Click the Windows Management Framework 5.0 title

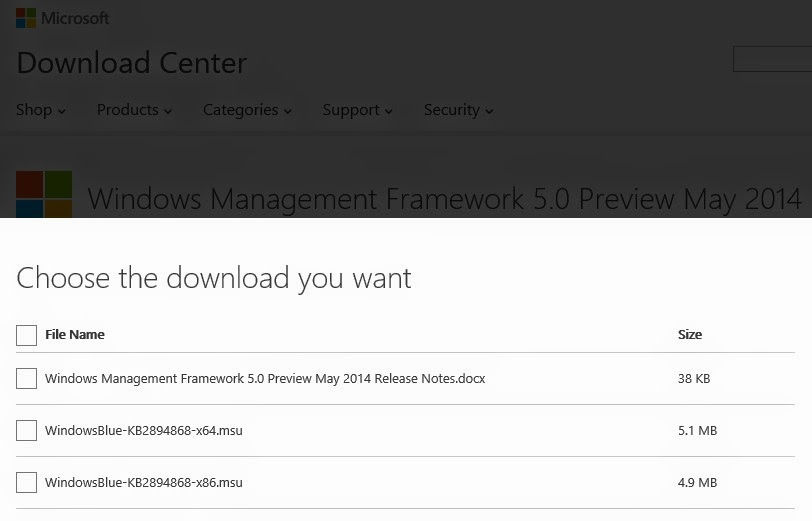click(x=444, y=199)
